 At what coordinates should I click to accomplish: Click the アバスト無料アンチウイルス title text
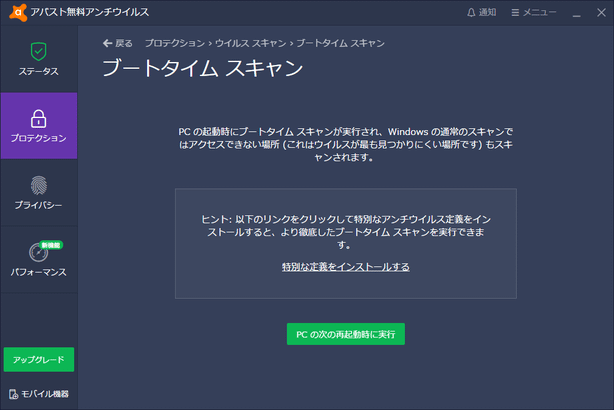(90, 12)
